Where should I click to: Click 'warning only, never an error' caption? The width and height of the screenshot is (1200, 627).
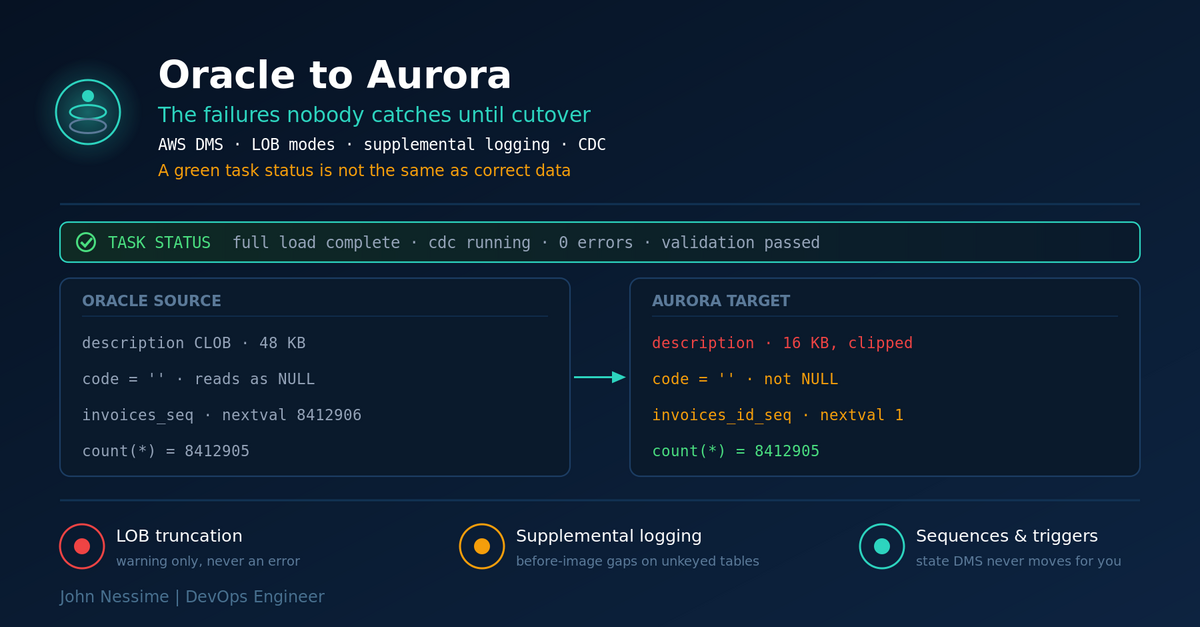click(x=208, y=561)
